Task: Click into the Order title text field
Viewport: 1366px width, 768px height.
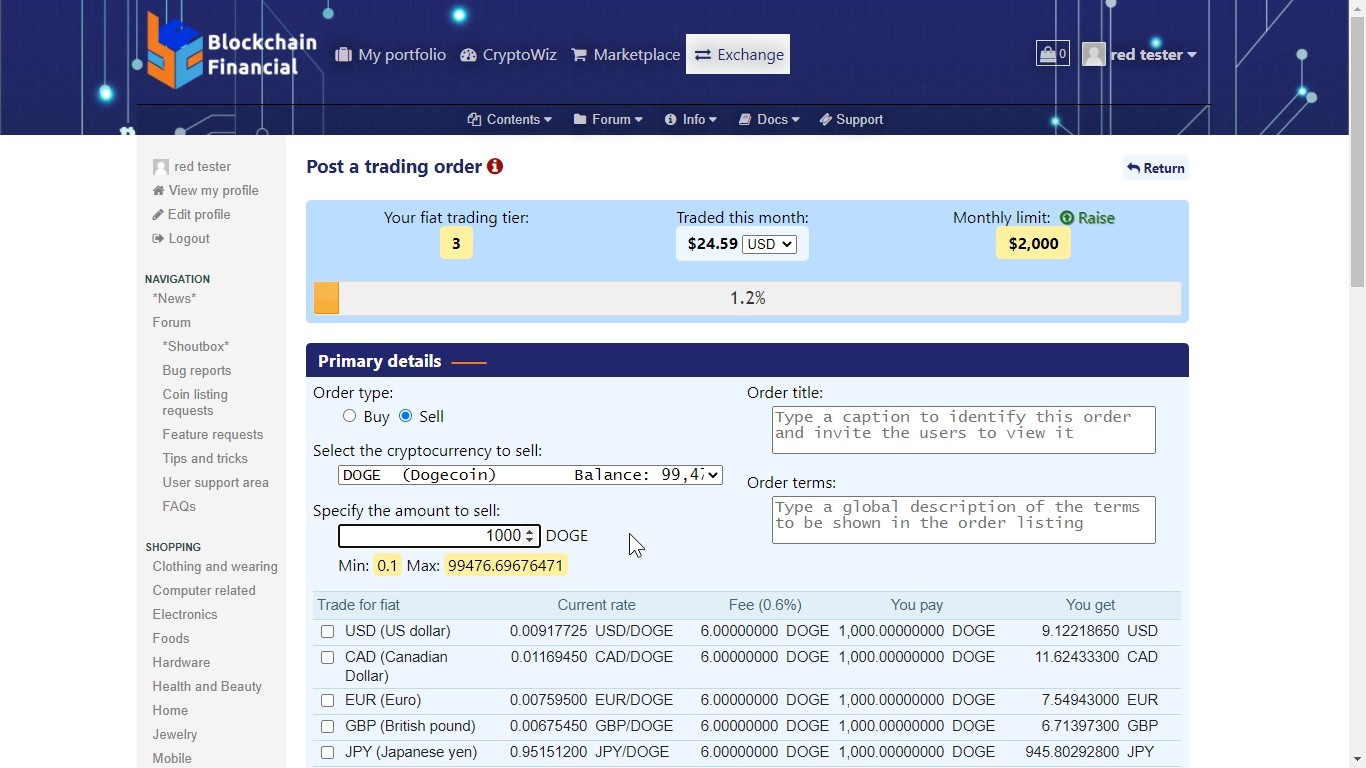Action: pos(963,430)
